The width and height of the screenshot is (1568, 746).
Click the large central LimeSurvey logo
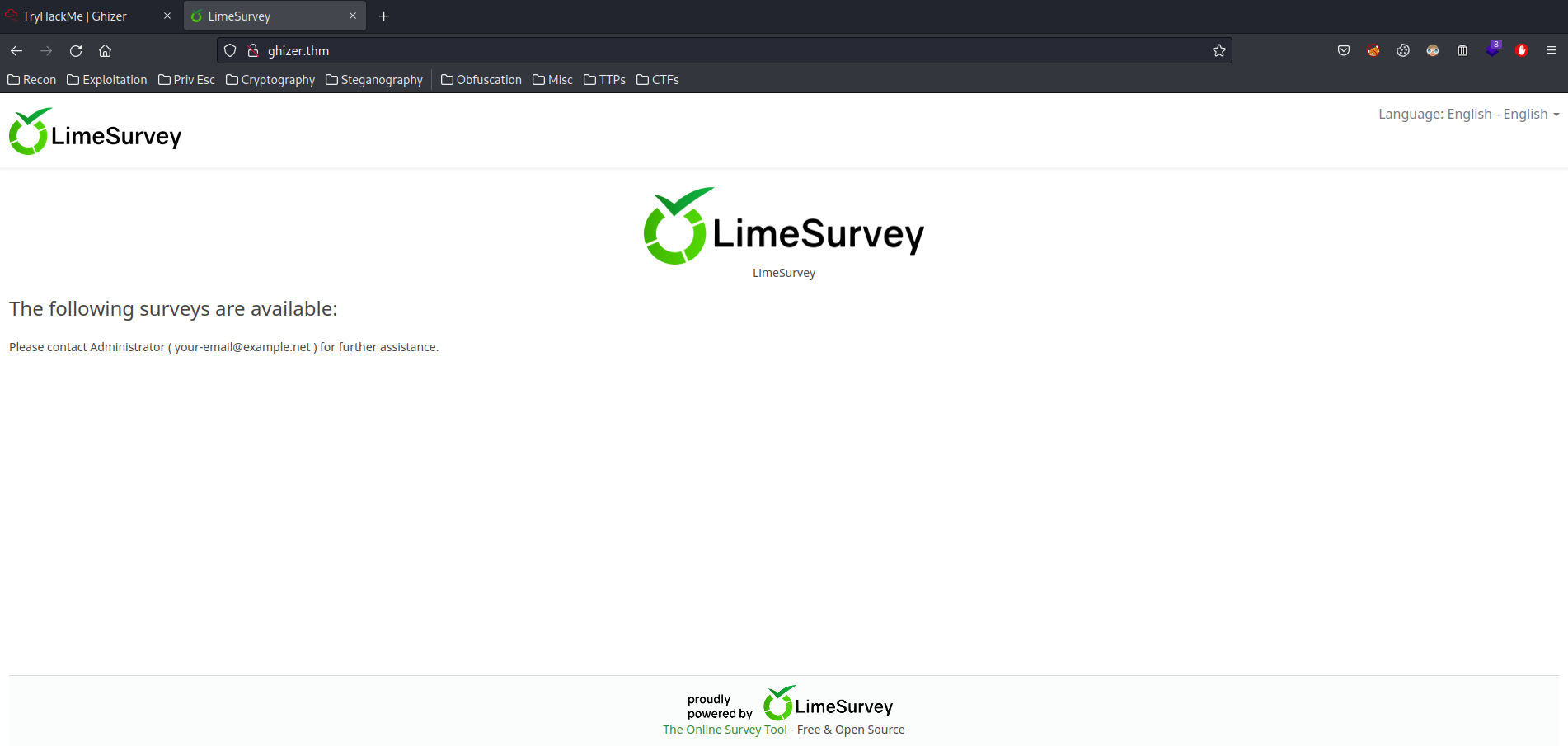[784, 226]
